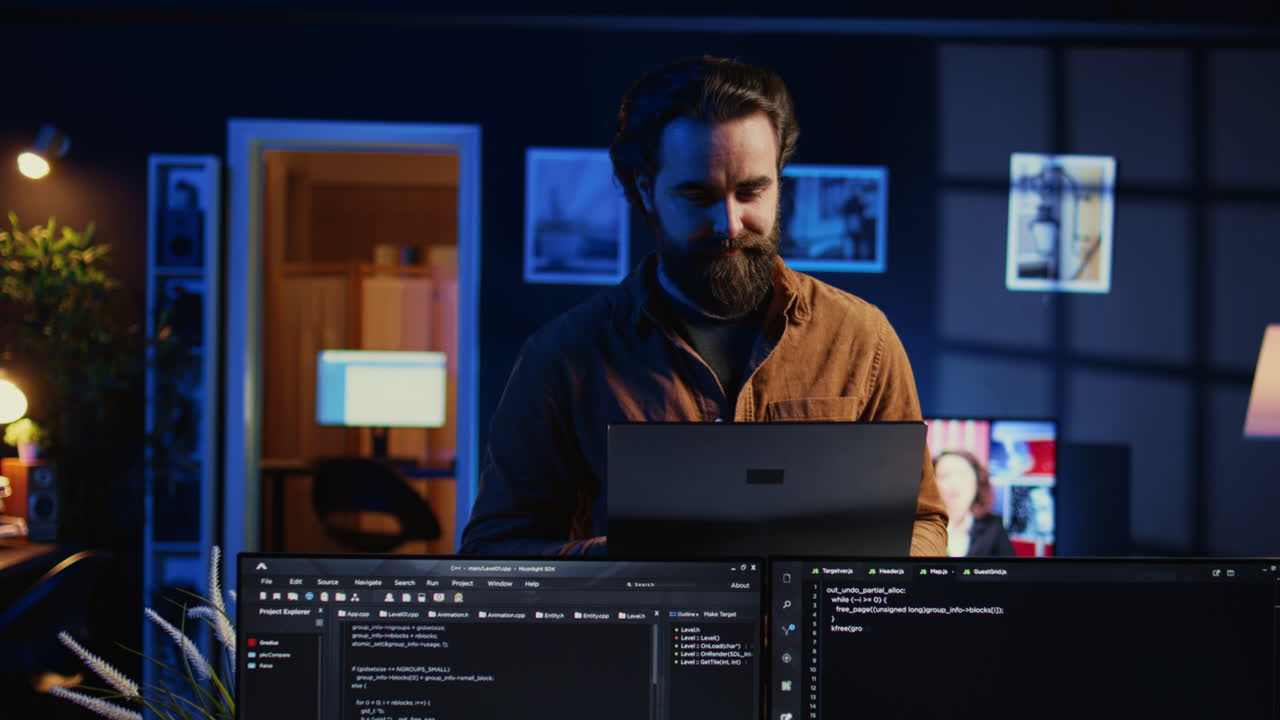The height and width of the screenshot is (720, 1280).
Task: Click the hierarchy tree toolbar icon
Action: coord(354,597)
